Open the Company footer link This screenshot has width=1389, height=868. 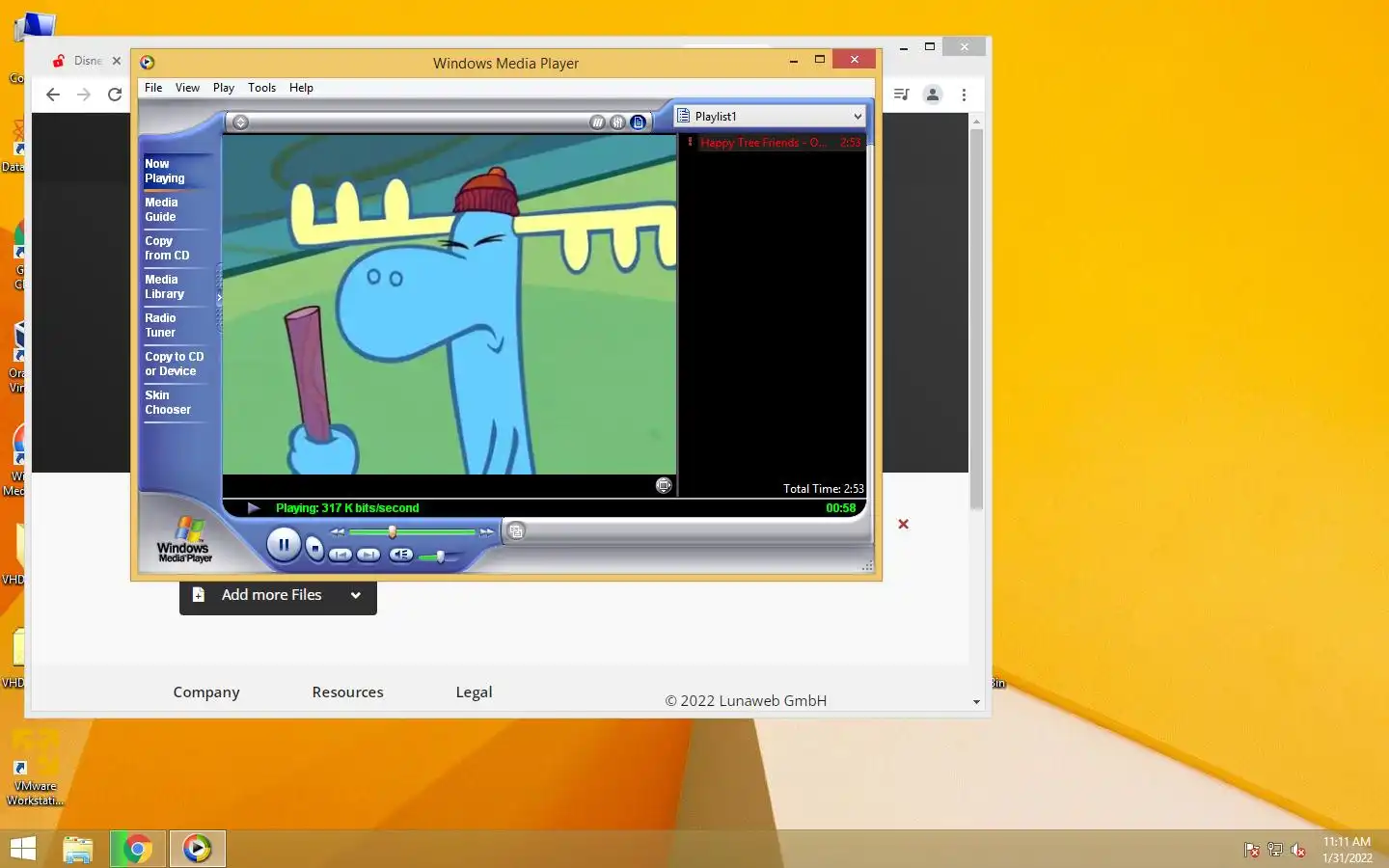pos(206,692)
